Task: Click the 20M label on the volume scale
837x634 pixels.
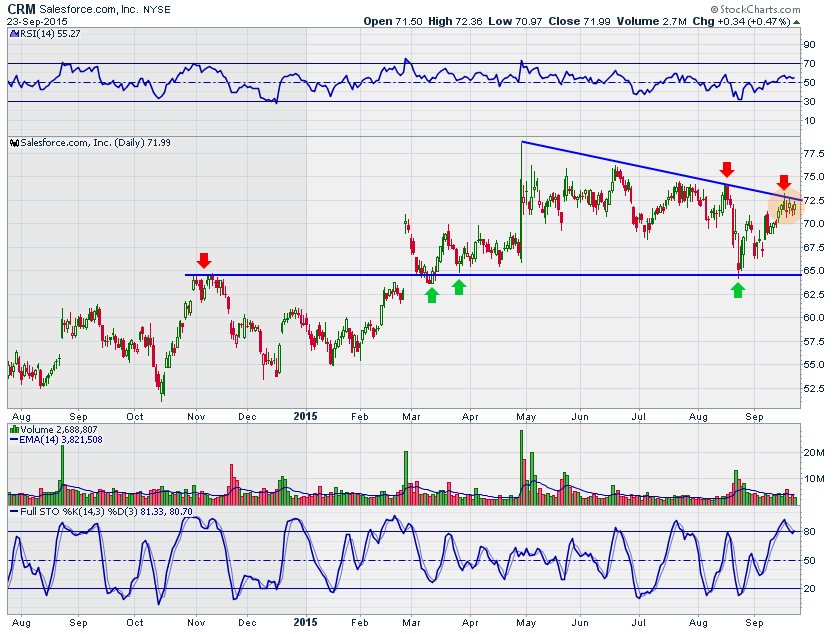Action: pos(814,453)
